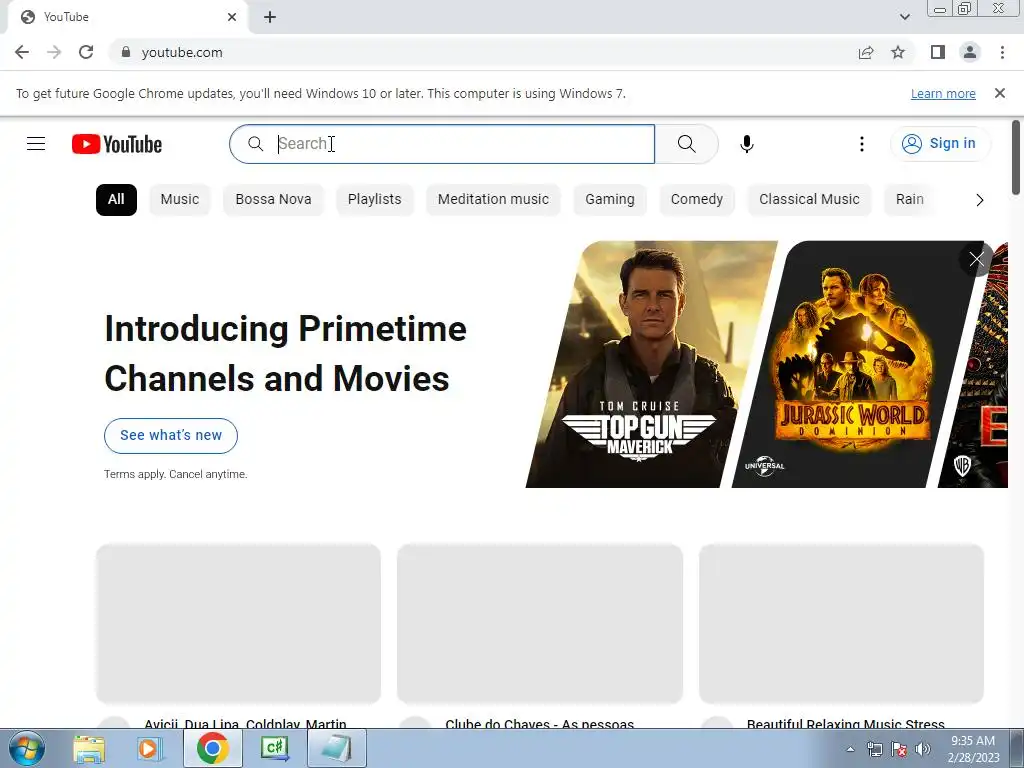Open File Explorer from taskbar
Viewport: 1024px width, 768px height.
pos(89,748)
